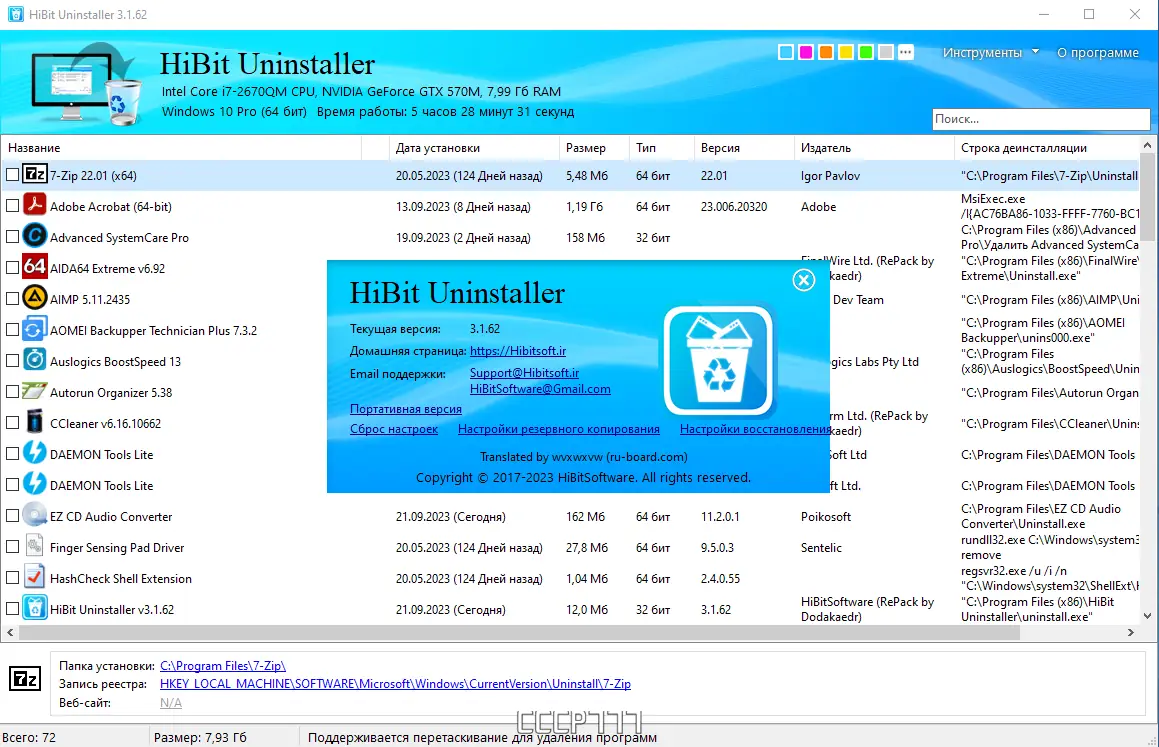Click the Advanced SystemCare Pro icon
This screenshot has width=1159, height=747.
[35, 236]
